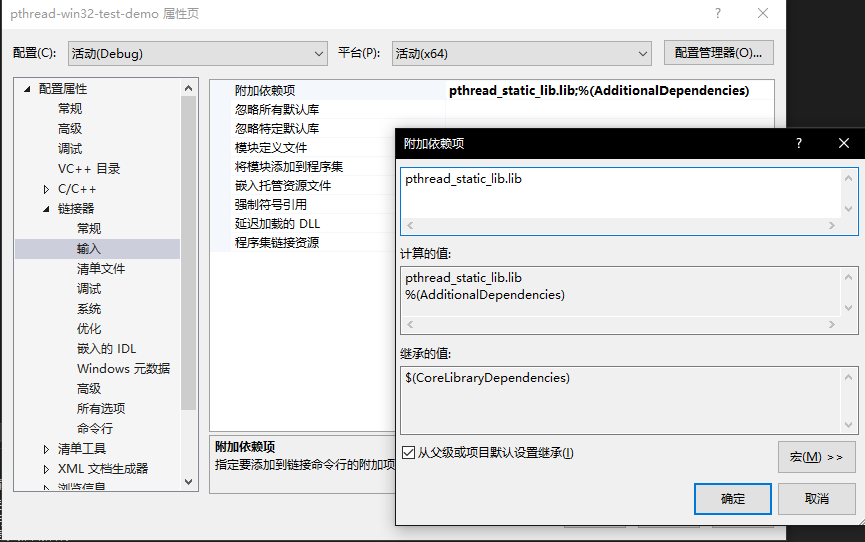
Task: Expand the C/C++ tree node
Action: (x=46, y=189)
